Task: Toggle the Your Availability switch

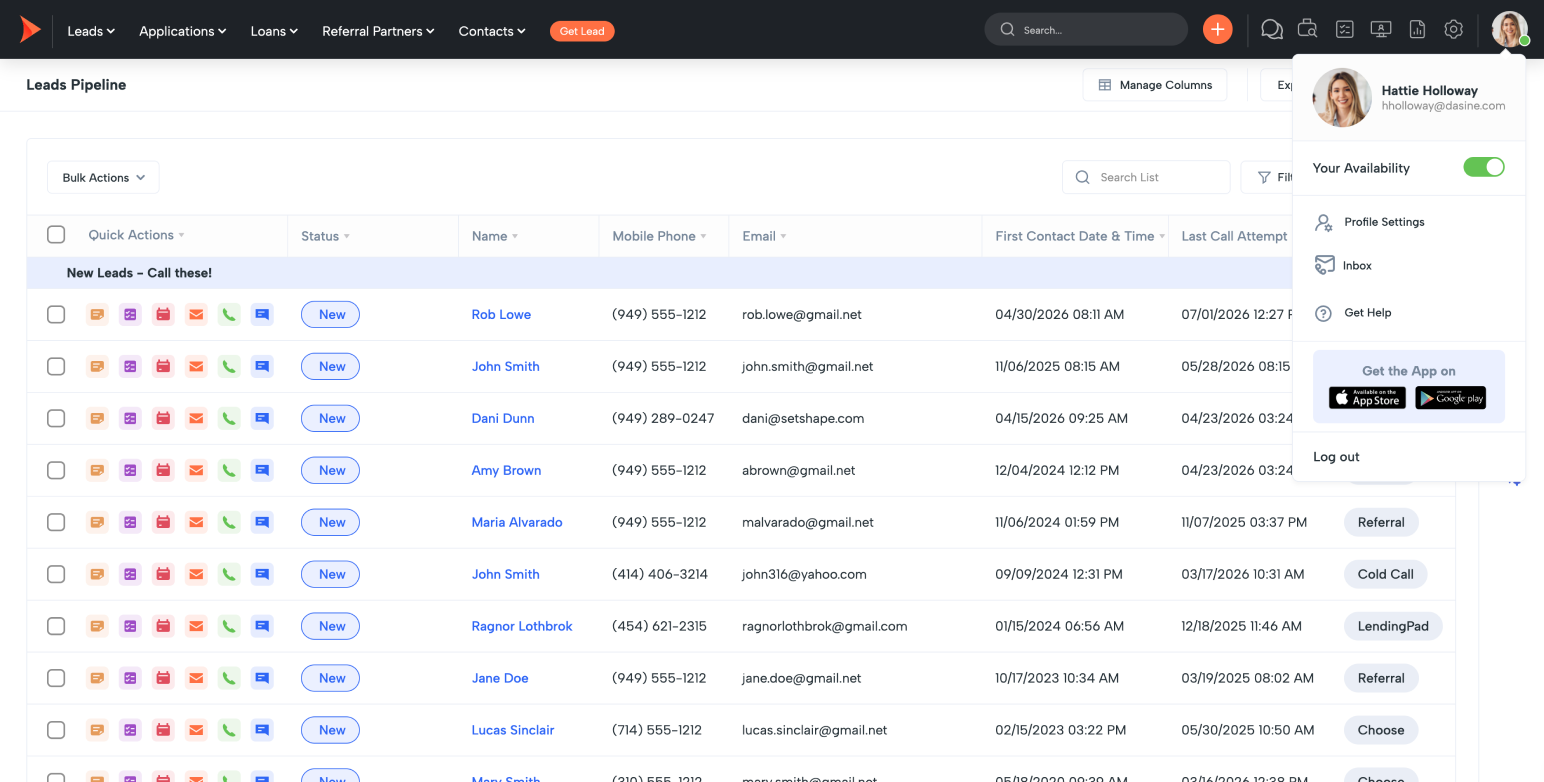Action: (1484, 167)
